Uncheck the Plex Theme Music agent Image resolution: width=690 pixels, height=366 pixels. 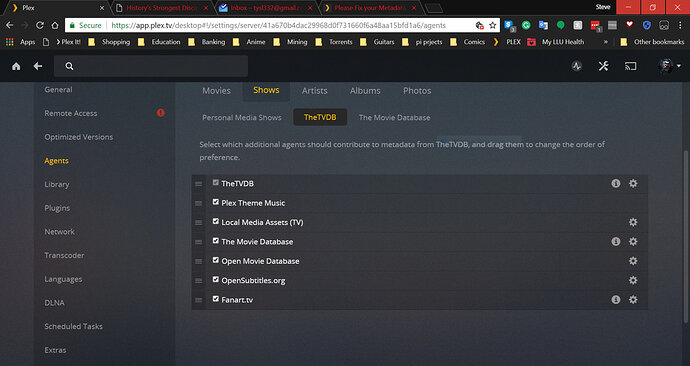coord(216,202)
